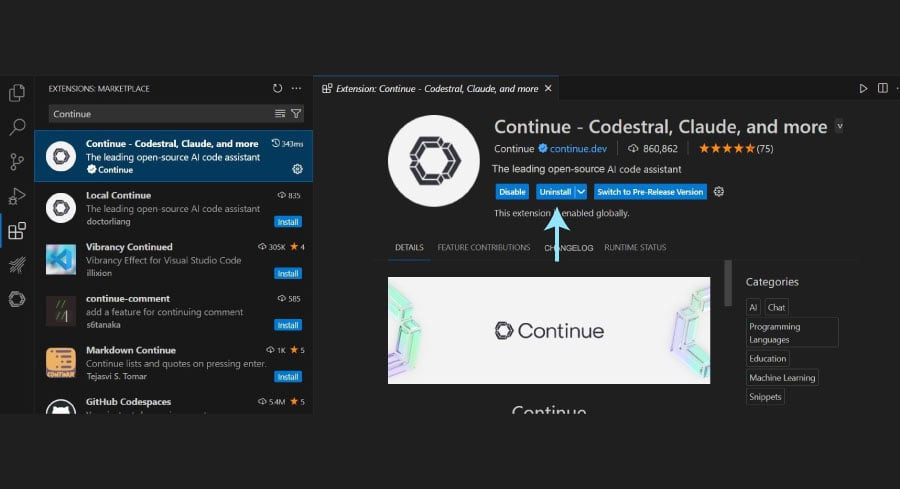Select the Details tab
The width and height of the screenshot is (900, 489).
click(x=409, y=247)
